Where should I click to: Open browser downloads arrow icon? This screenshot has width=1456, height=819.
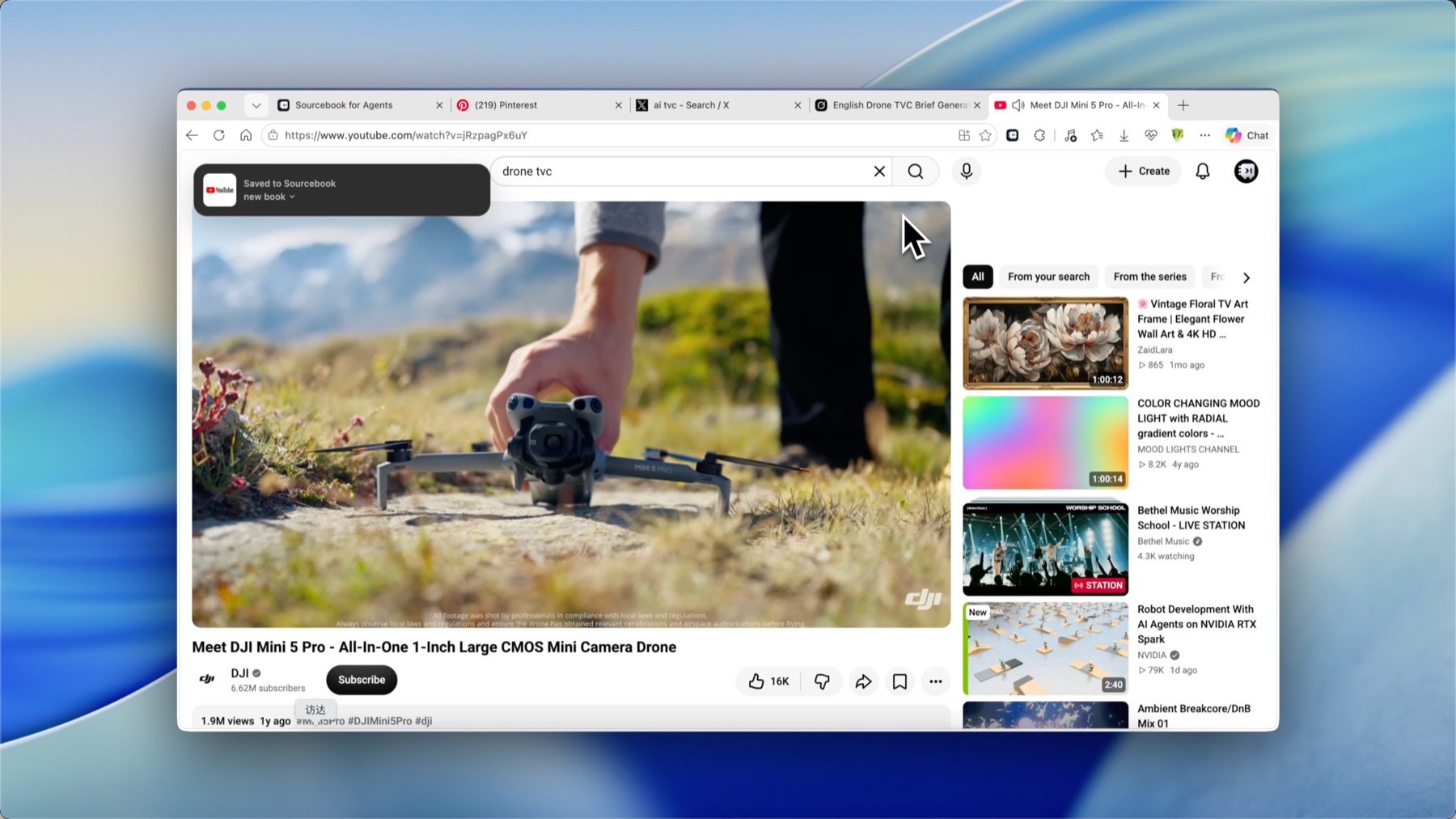(x=1124, y=135)
